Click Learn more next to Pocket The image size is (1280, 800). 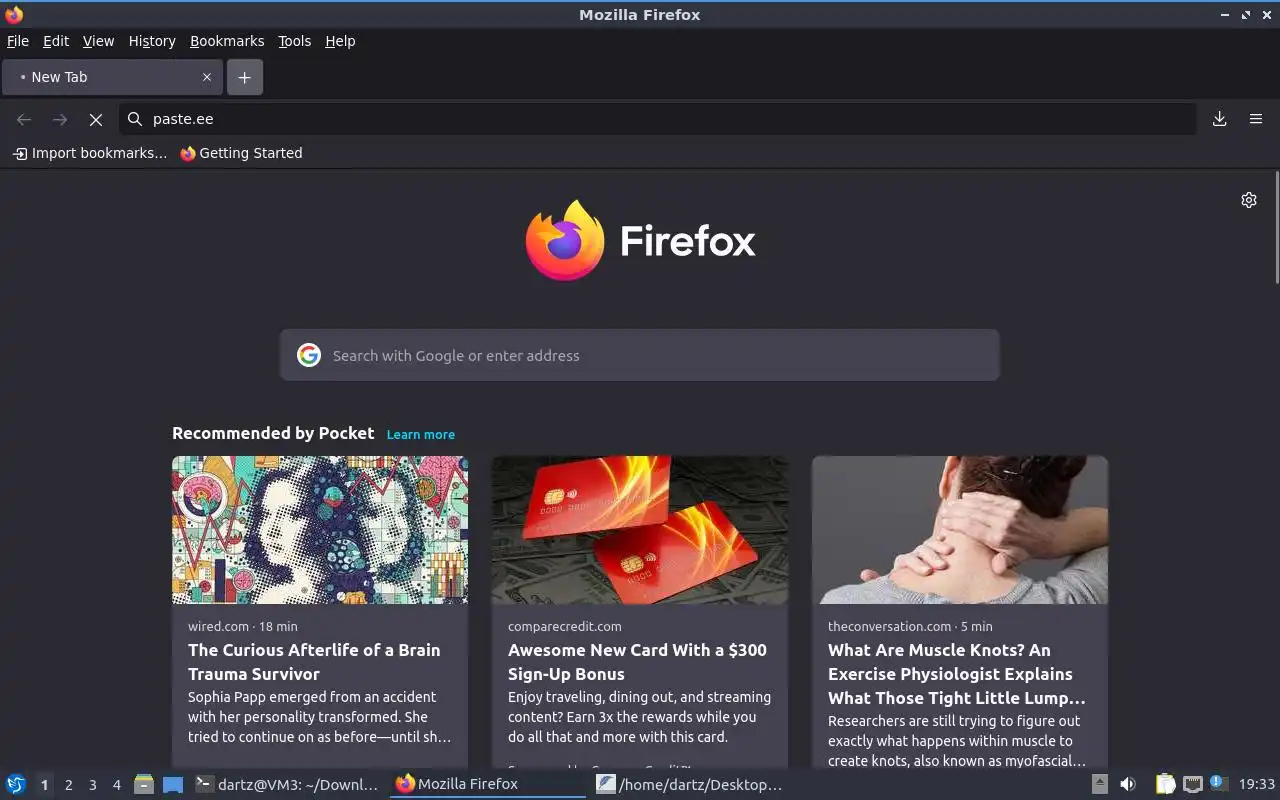point(421,434)
